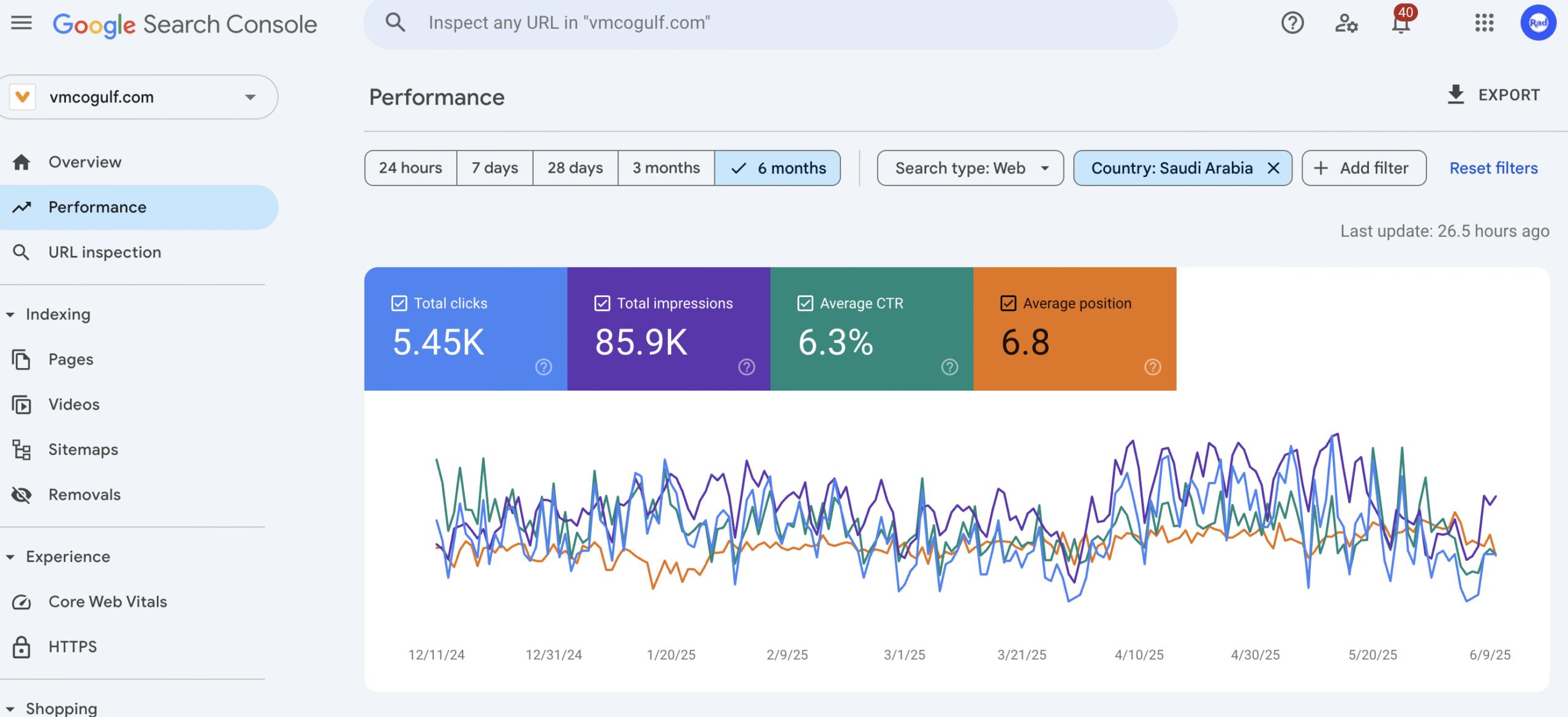Image resolution: width=1568 pixels, height=717 pixels.
Task: Open the HTTPS report
Action: coord(72,646)
